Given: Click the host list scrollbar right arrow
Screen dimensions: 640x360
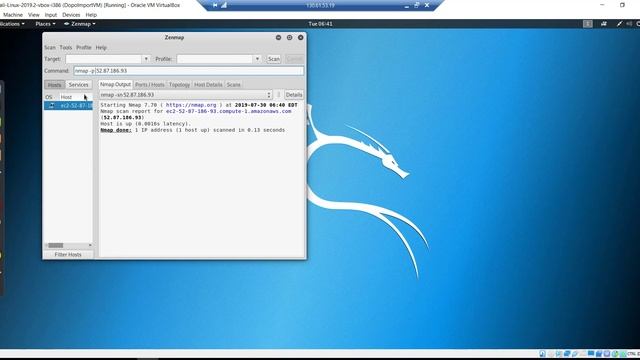Looking at the screenshot, I should click(90, 245).
